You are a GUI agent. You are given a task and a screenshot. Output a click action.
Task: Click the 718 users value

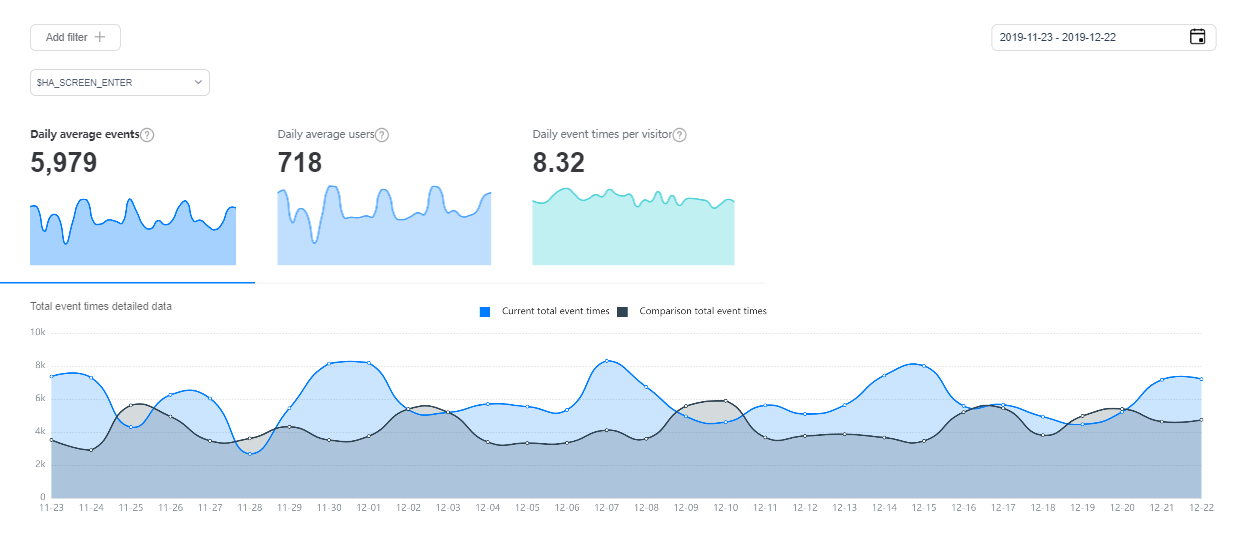click(x=300, y=163)
